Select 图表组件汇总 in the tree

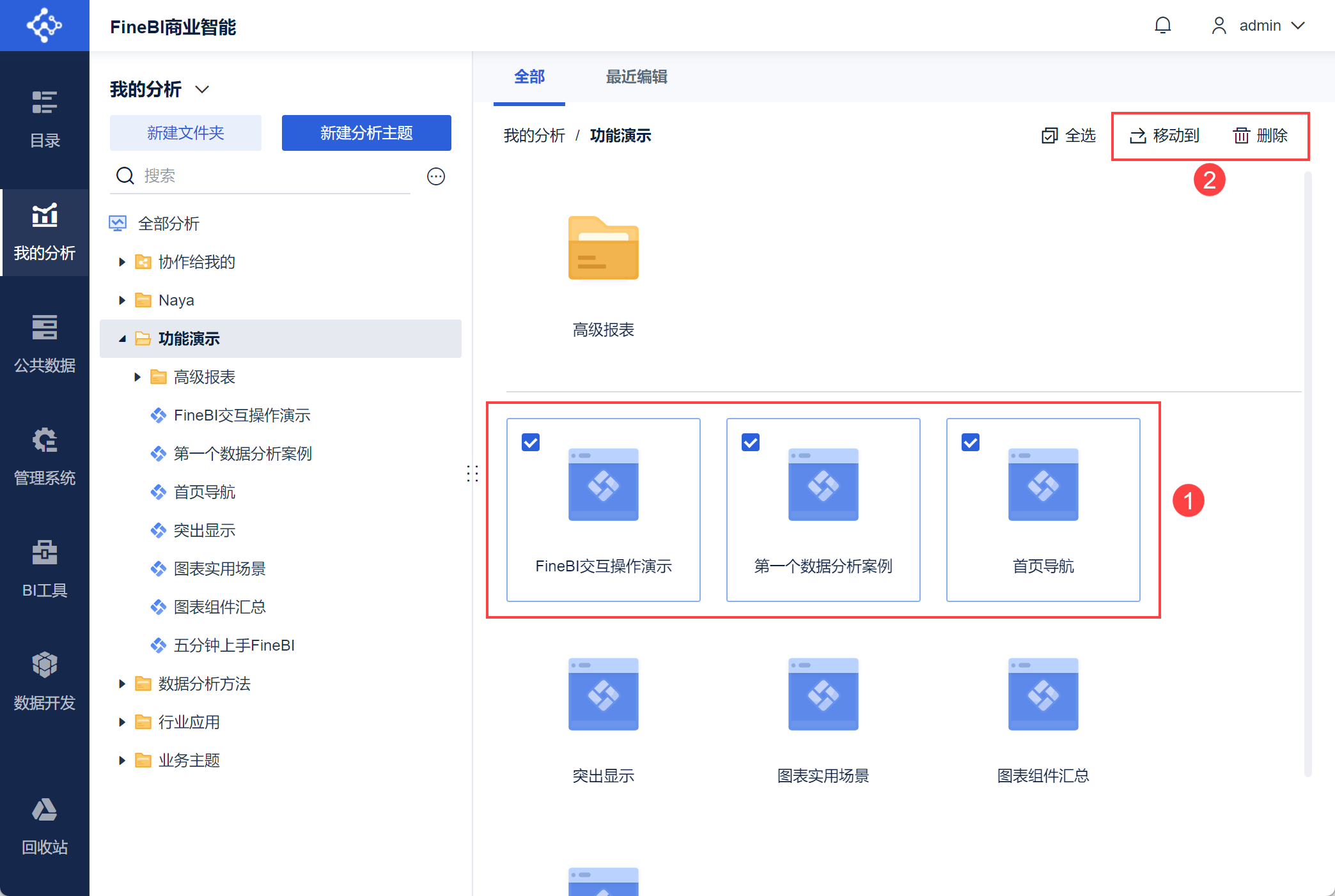click(220, 607)
